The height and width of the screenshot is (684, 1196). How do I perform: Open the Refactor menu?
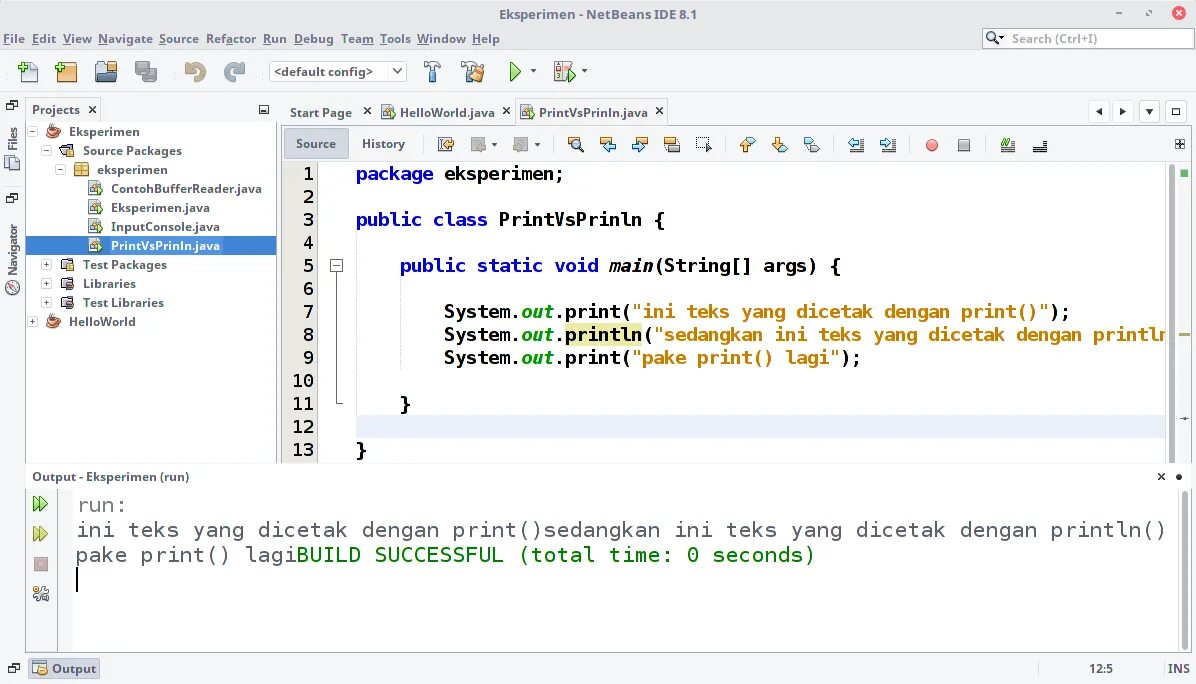pos(230,38)
